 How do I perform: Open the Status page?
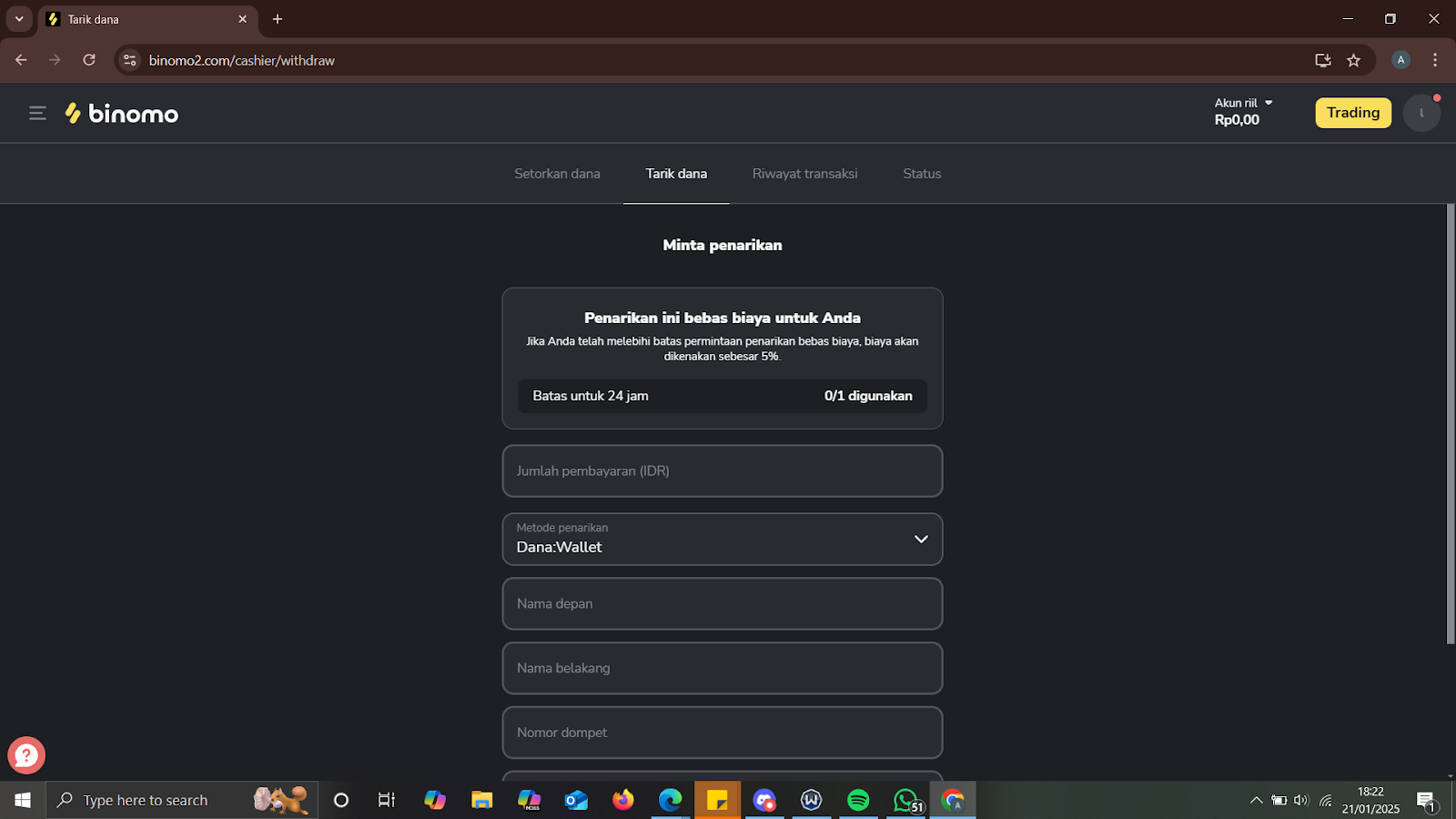921,173
